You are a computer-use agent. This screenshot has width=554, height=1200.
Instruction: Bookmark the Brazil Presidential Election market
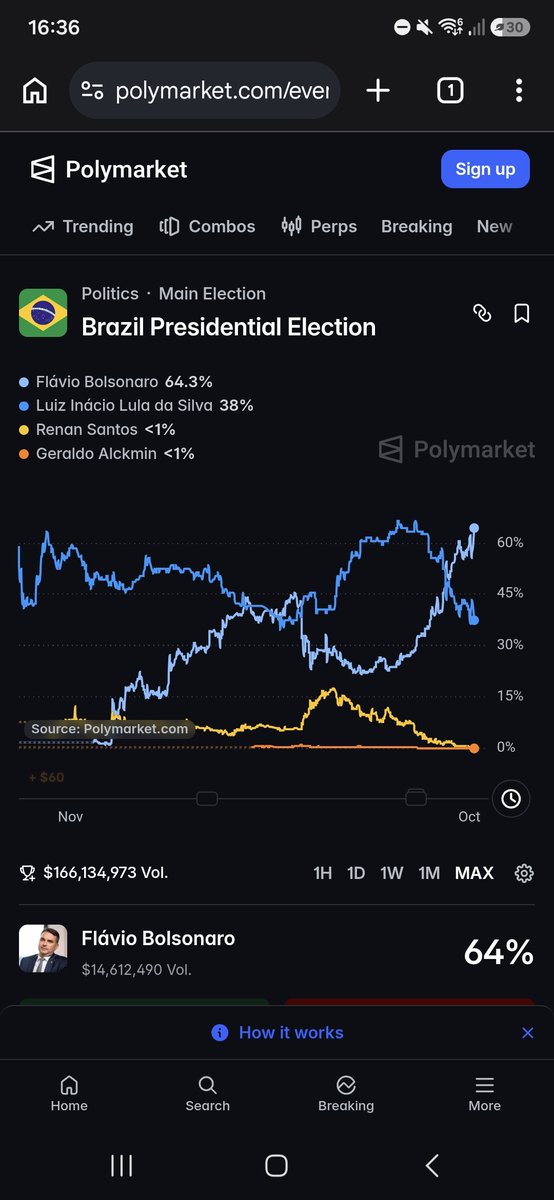click(522, 313)
